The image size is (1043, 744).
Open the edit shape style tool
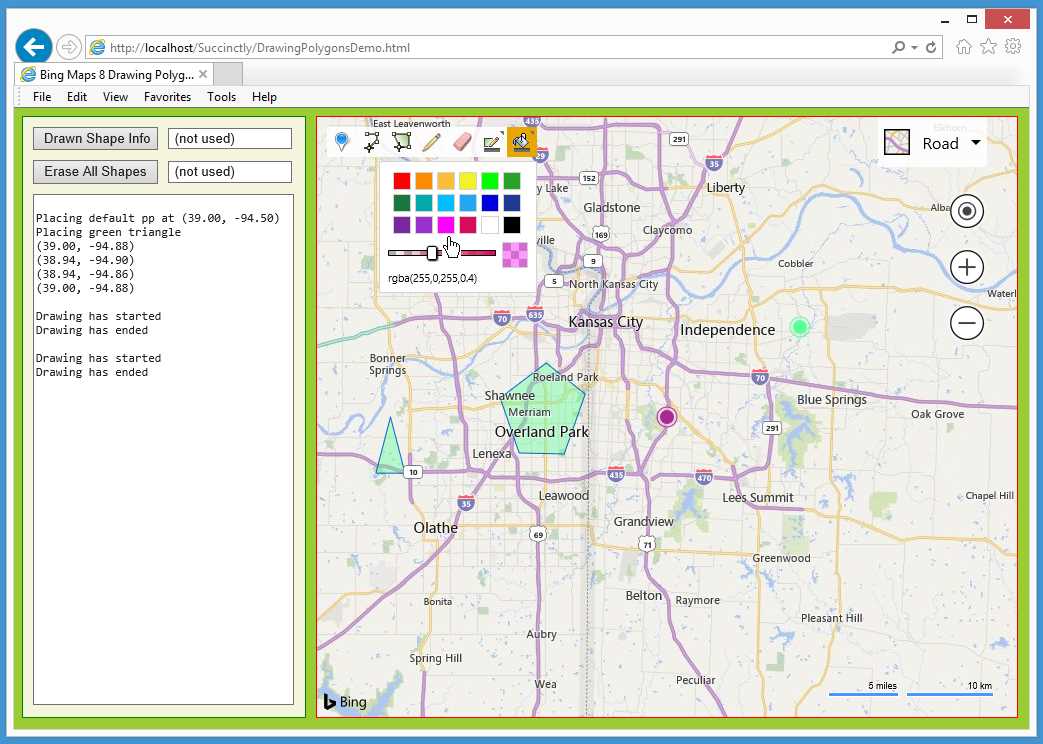[491, 141]
